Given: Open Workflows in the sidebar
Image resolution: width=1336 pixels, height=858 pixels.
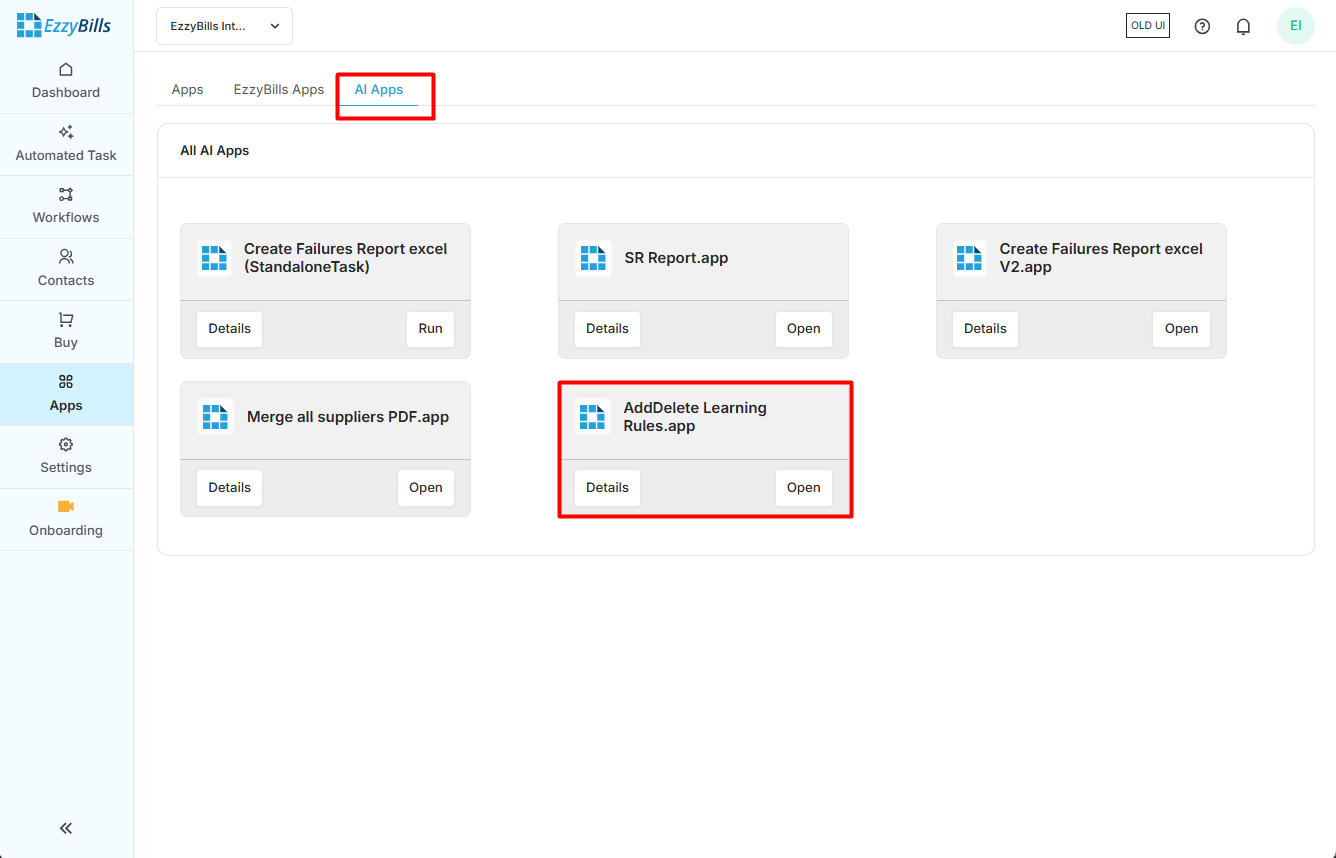Looking at the screenshot, I should tap(66, 206).
